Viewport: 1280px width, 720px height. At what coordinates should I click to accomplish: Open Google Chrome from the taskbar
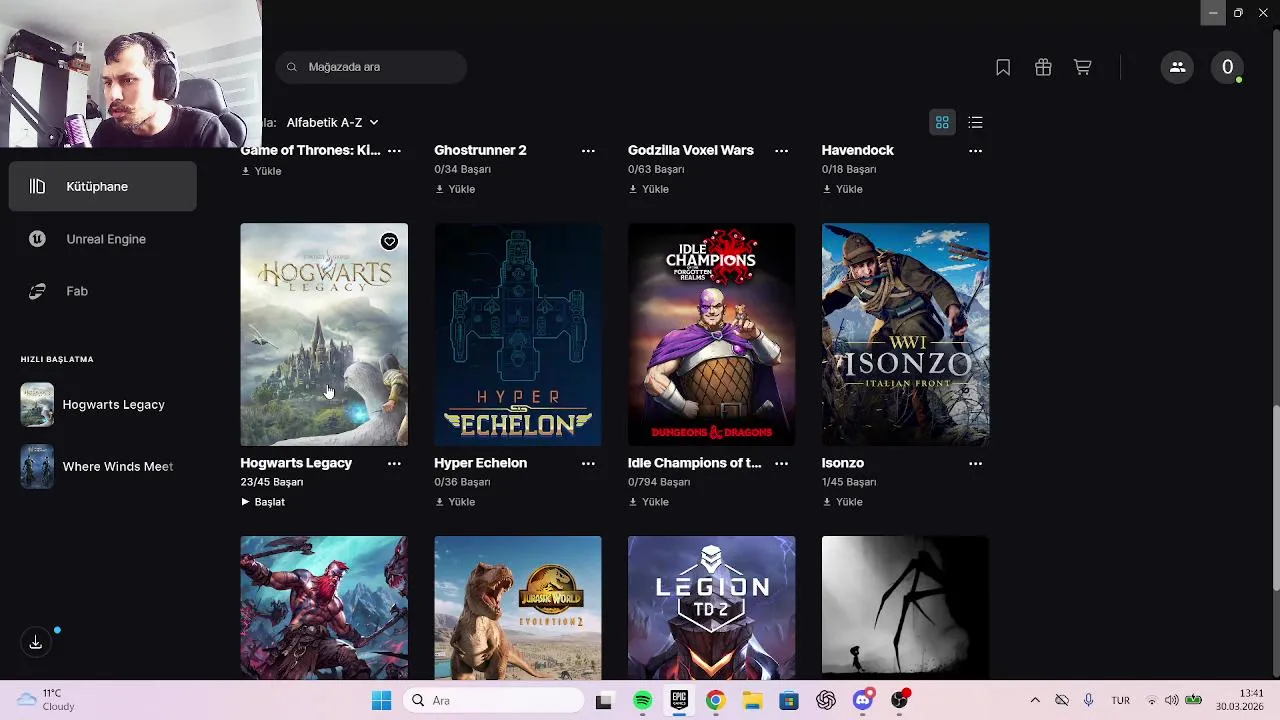(x=715, y=701)
